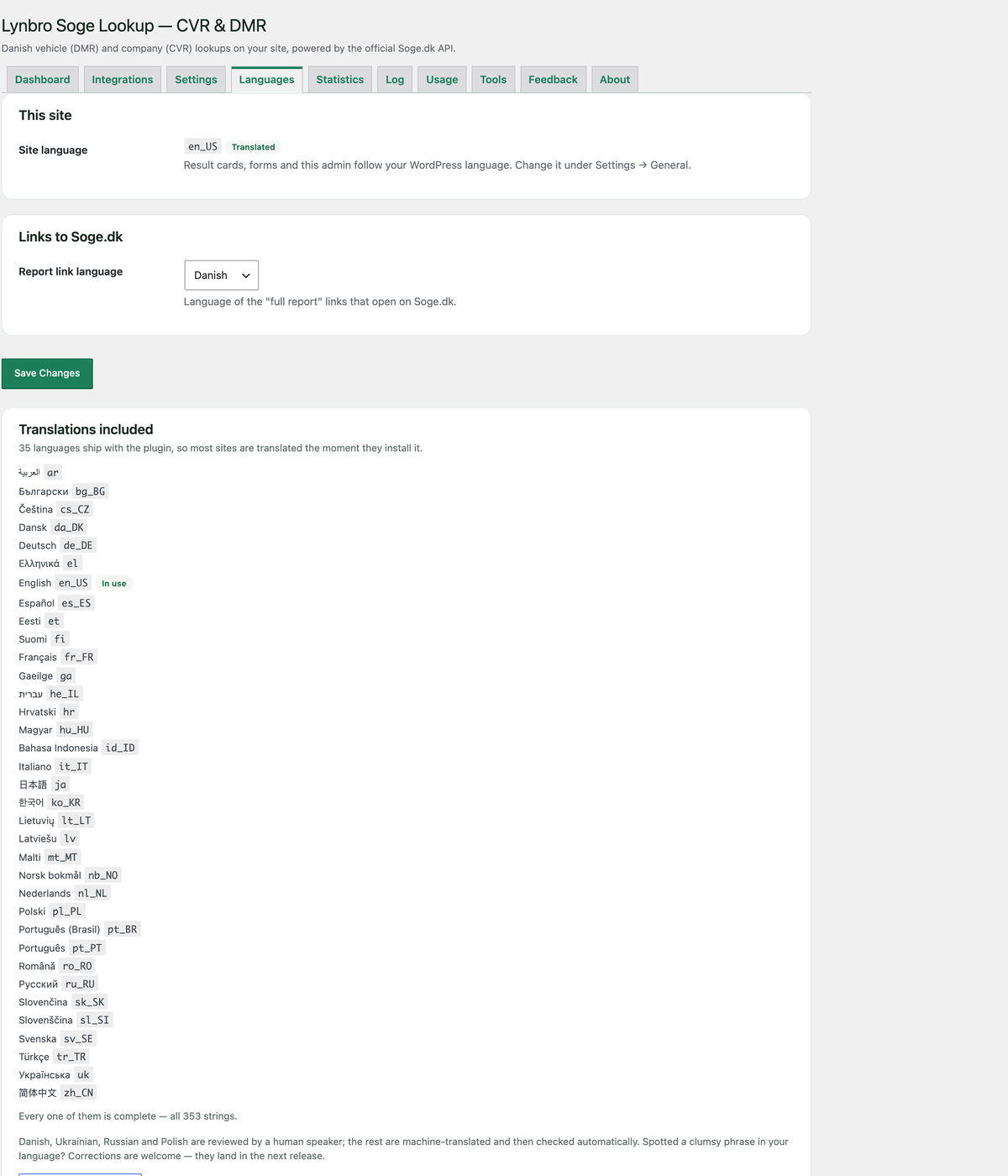Click the In use badge beside English
Screen dimensions: 1008x1176
click(114, 584)
